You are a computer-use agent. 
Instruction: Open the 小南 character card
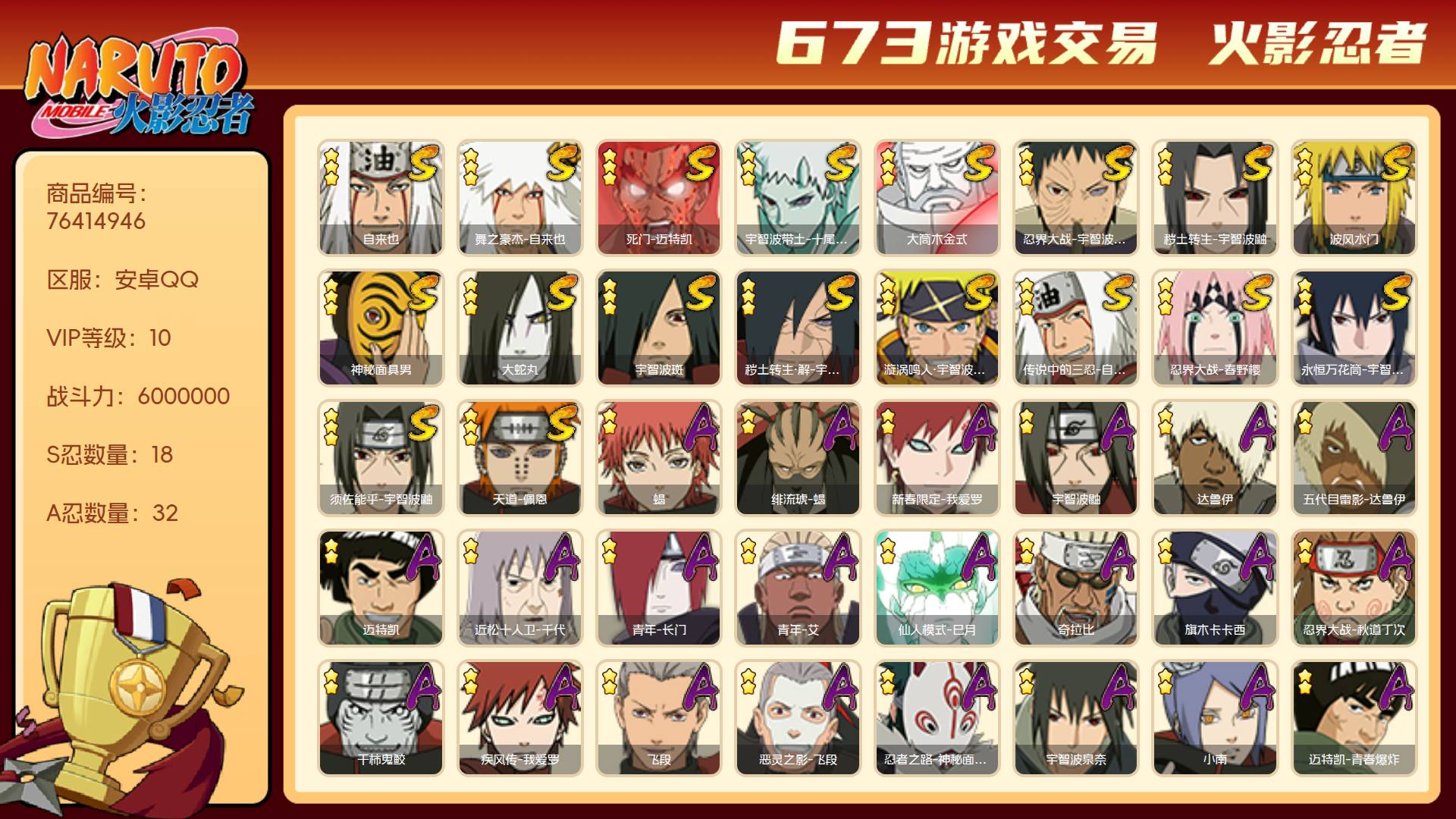(x=1215, y=718)
